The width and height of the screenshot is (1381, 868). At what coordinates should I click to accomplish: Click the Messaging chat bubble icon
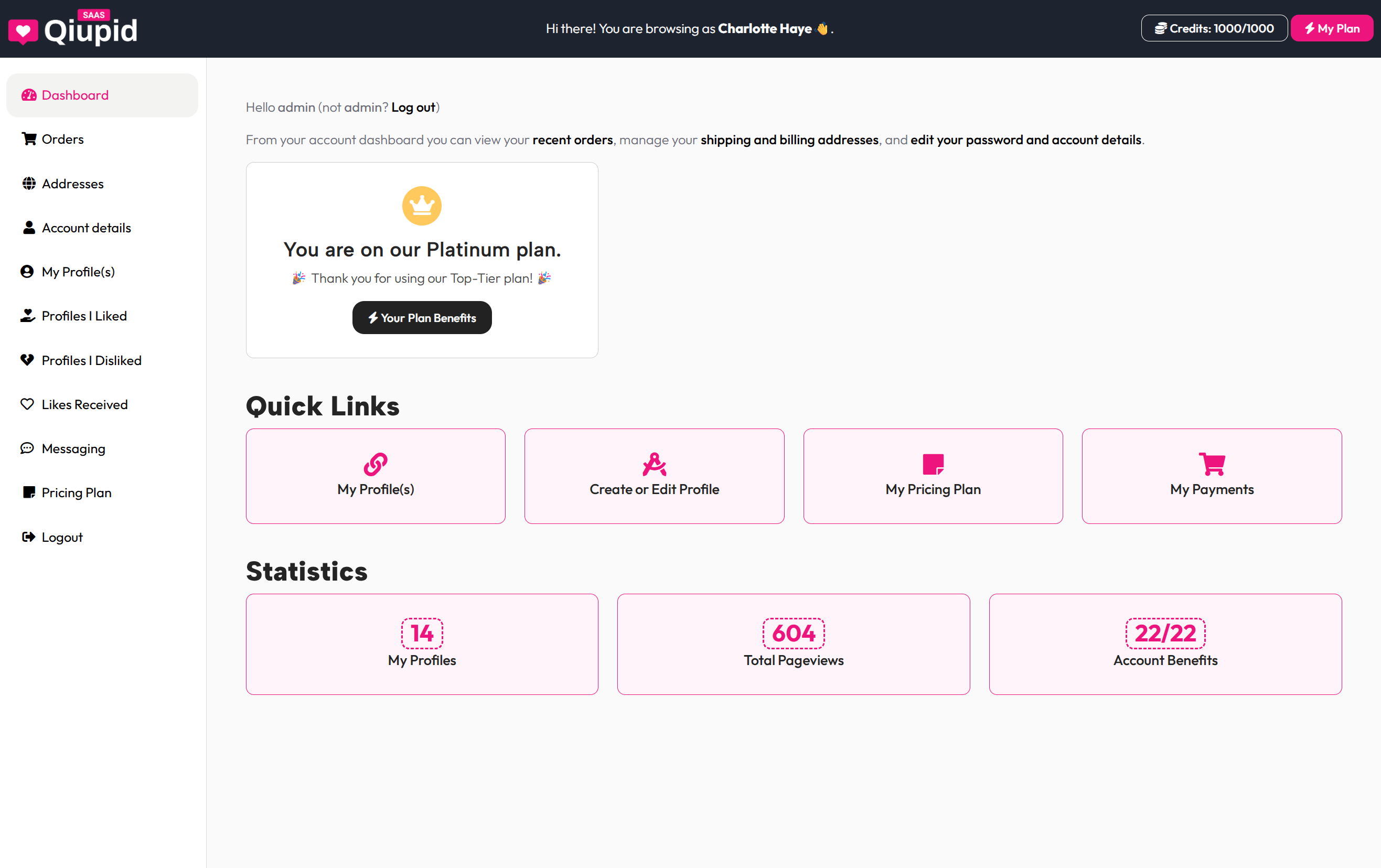27,448
